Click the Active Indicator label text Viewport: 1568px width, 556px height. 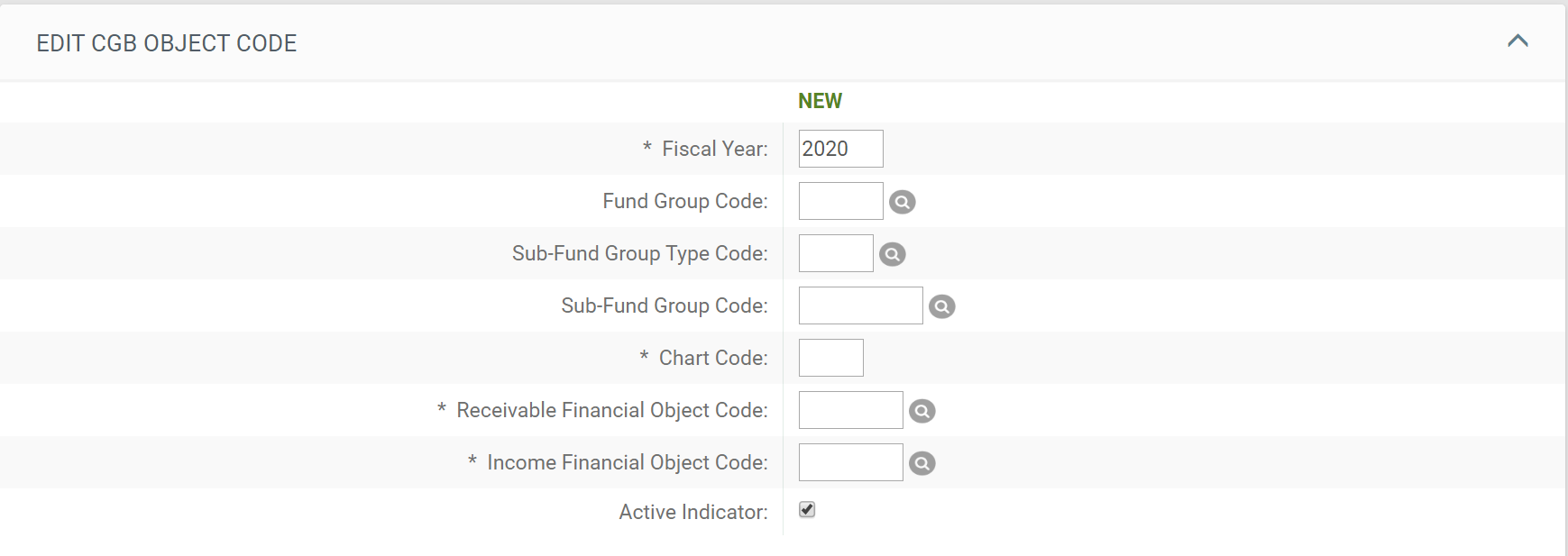click(692, 512)
